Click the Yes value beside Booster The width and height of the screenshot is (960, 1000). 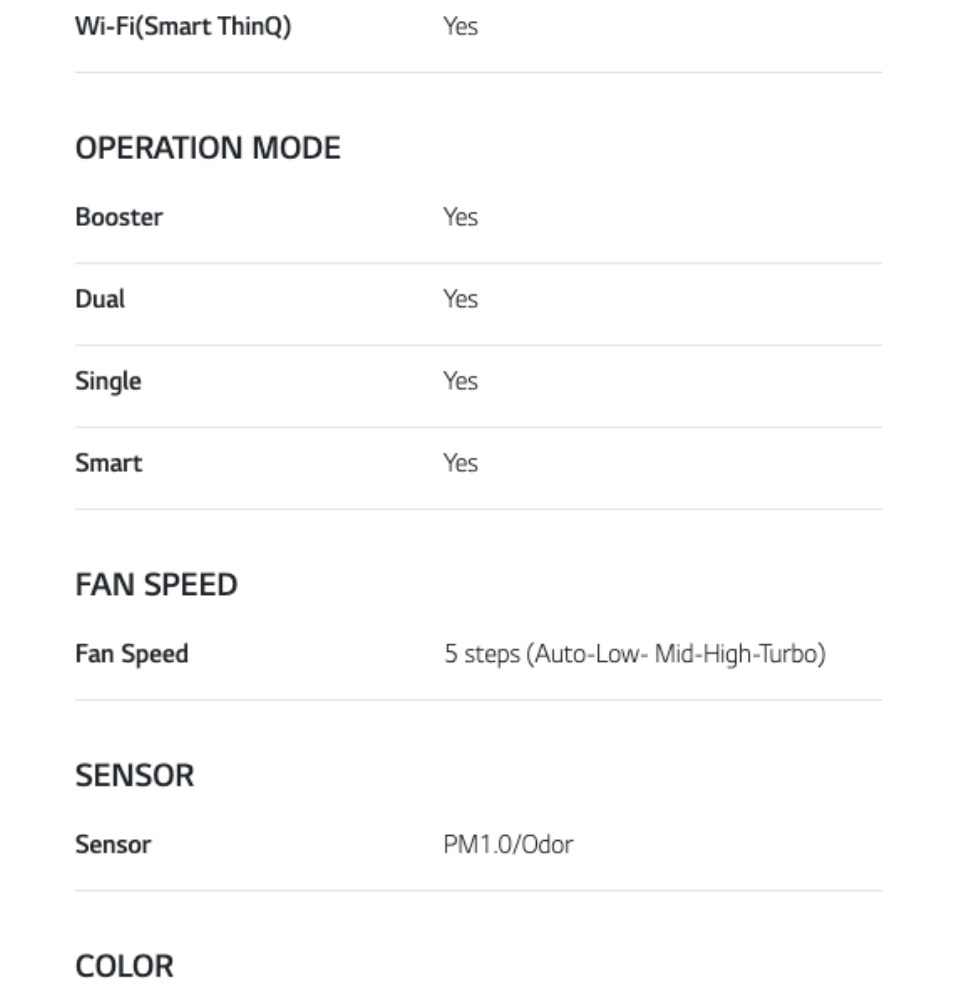click(x=460, y=217)
